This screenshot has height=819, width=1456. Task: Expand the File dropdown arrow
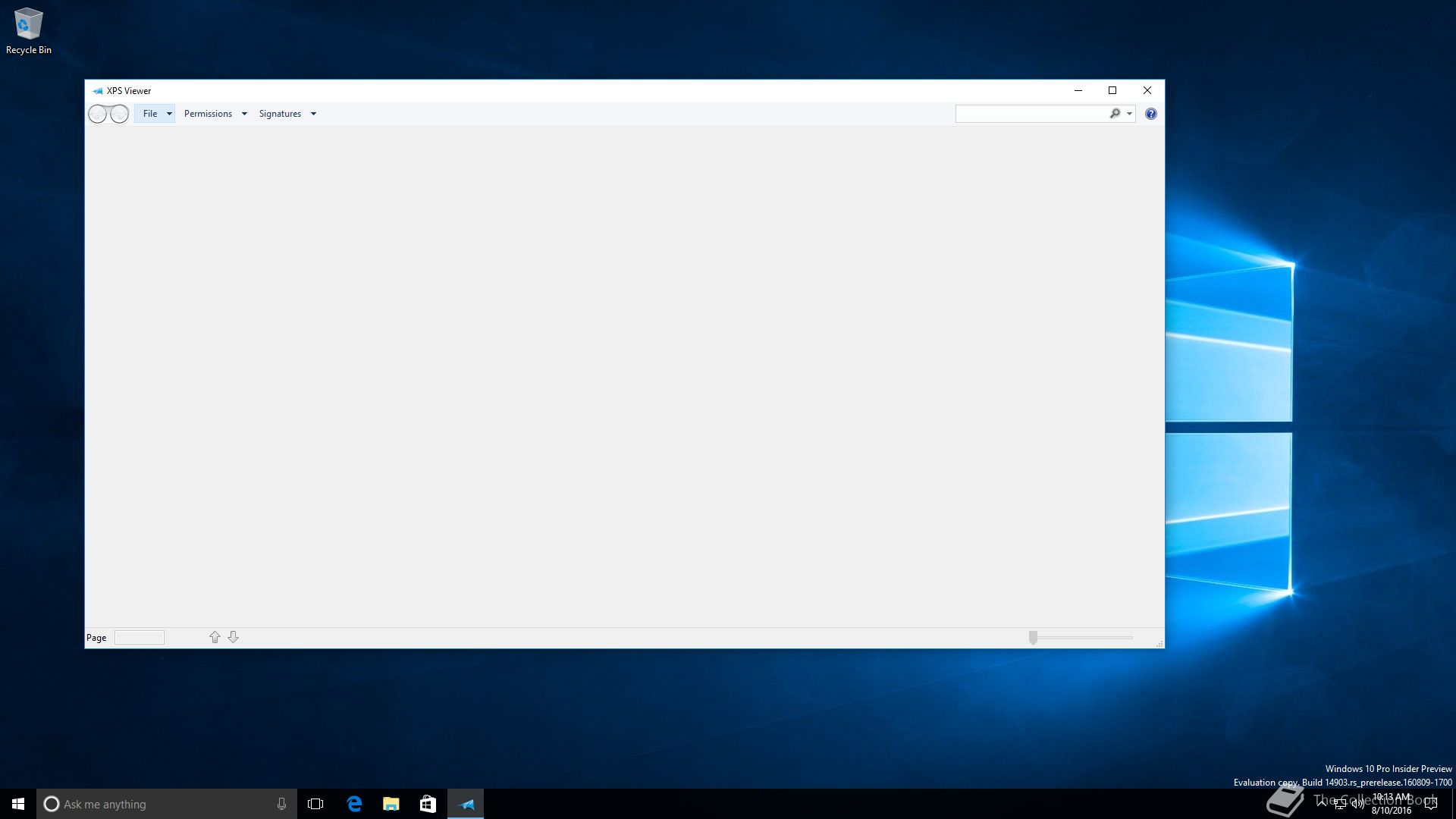(169, 114)
